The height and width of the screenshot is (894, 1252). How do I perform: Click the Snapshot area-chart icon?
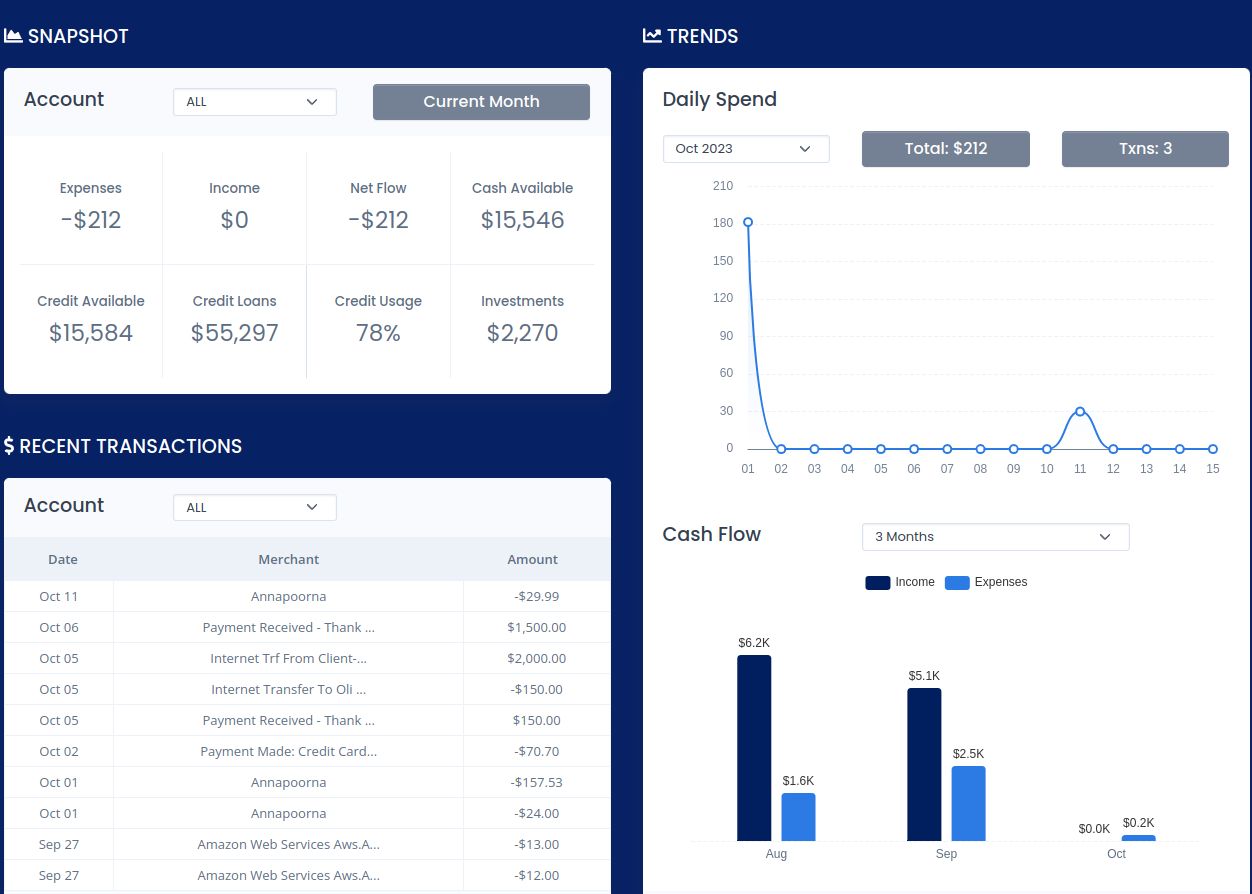pyautogui.click(x=13, y=36)
